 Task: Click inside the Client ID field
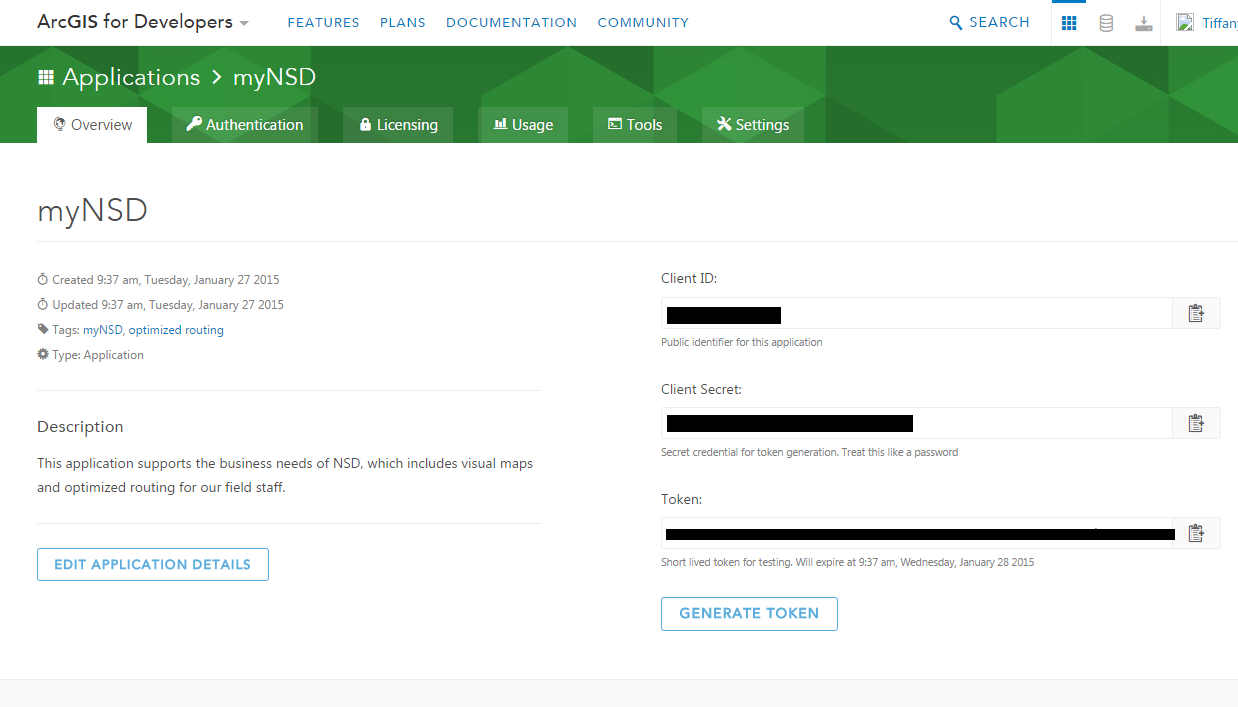(x=917, y=313)
